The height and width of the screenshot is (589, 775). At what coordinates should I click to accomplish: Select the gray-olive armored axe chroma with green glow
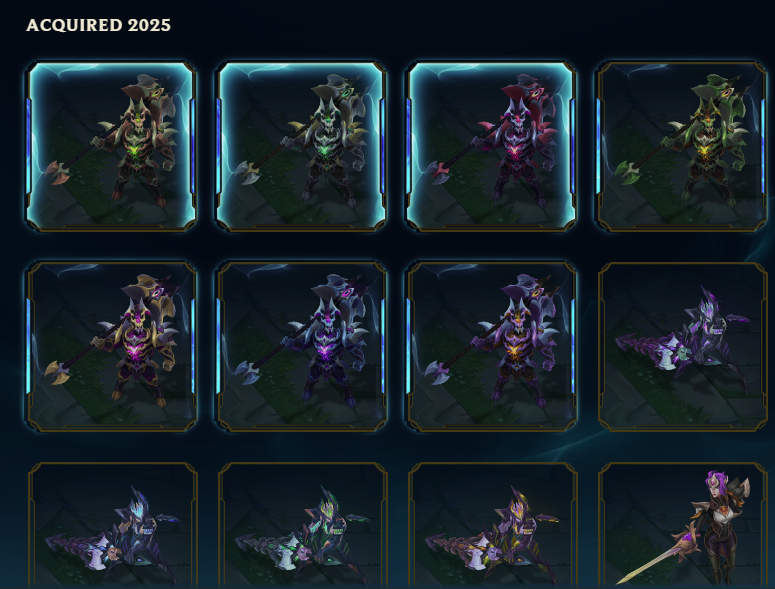(301, 146)
